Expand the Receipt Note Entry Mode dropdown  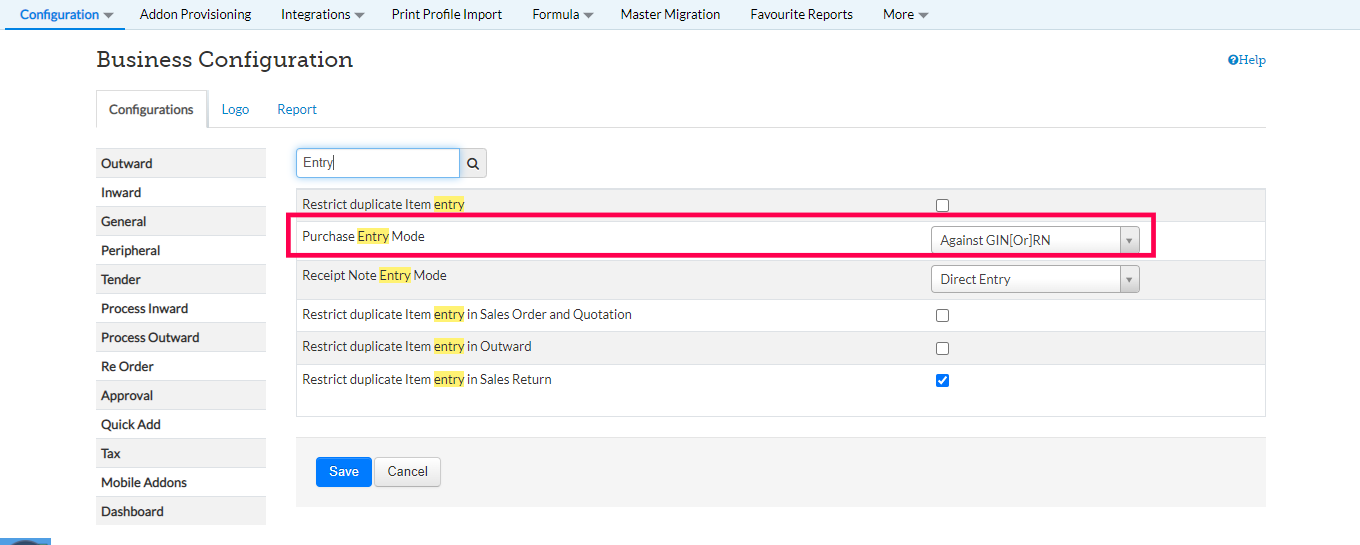click(1034, 279)
